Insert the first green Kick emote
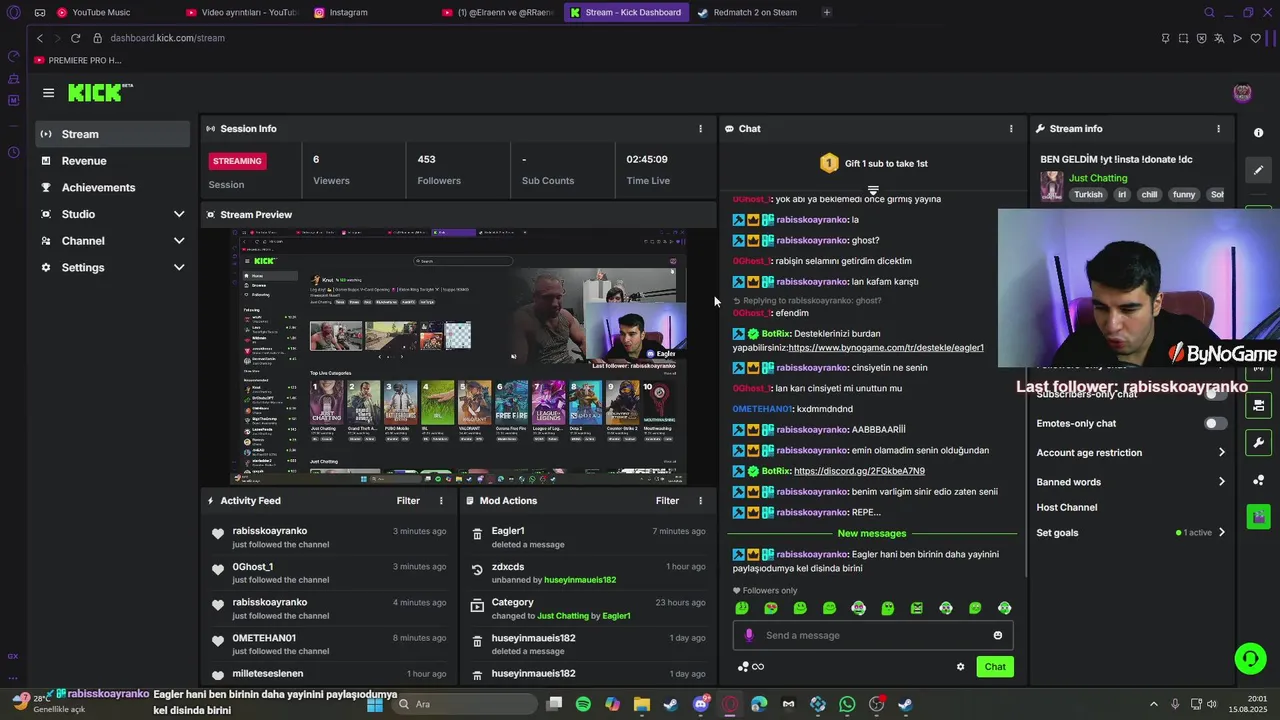Screen dimensions: 1280x720 pyautogui.click(x=742, y=608)
